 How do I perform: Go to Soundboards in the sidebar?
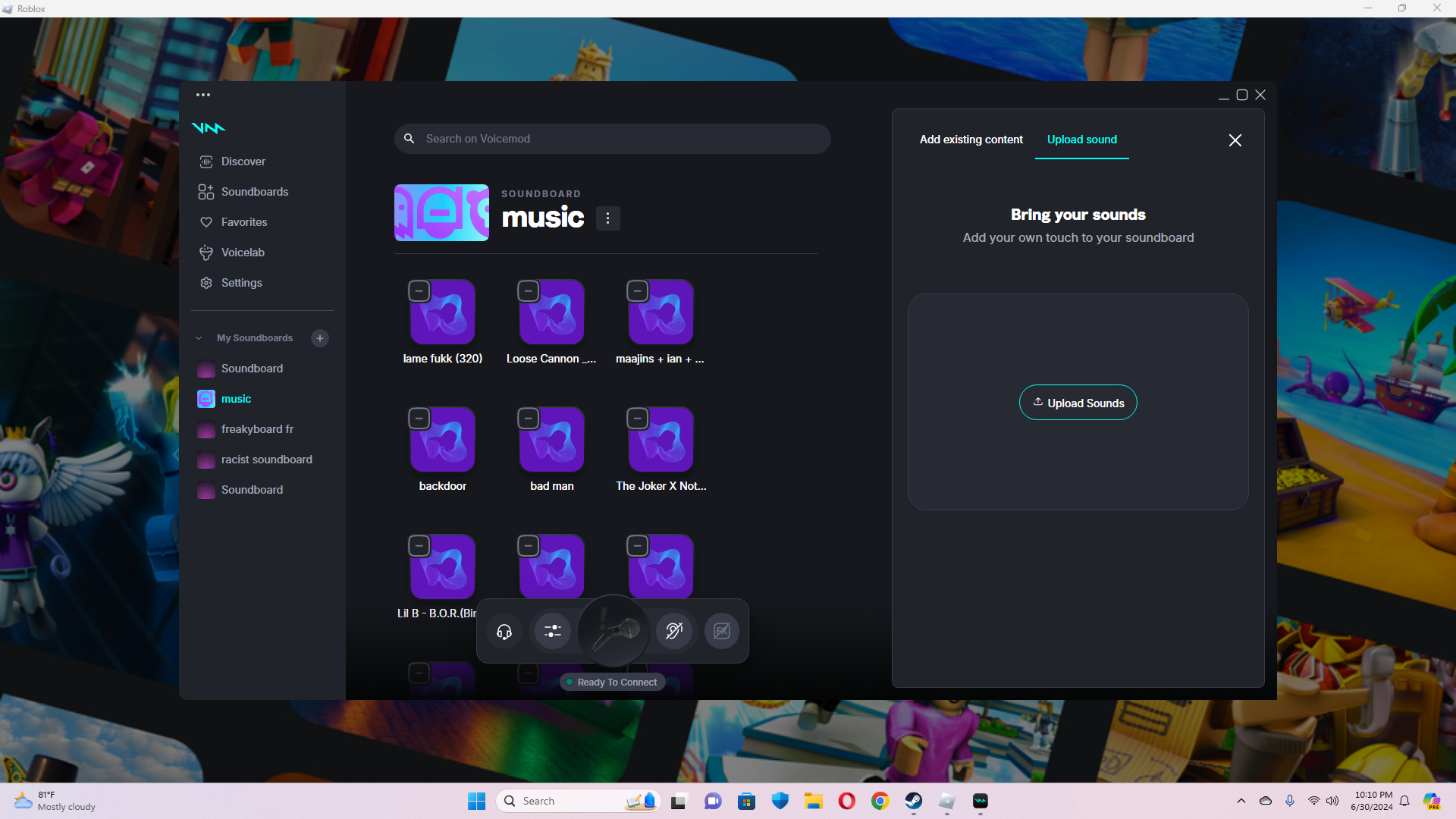coord(255,192)
